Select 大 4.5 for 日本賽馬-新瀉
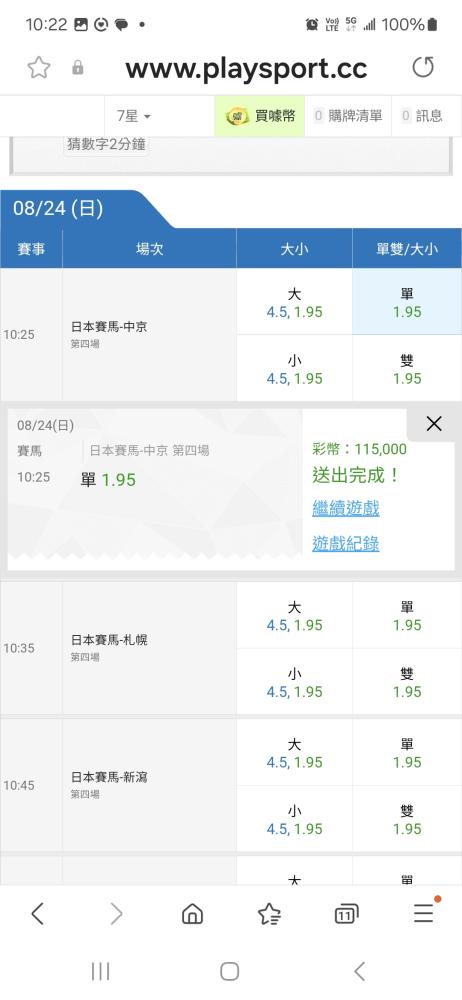Viewport: 462px width, 1000px height. 294,753
